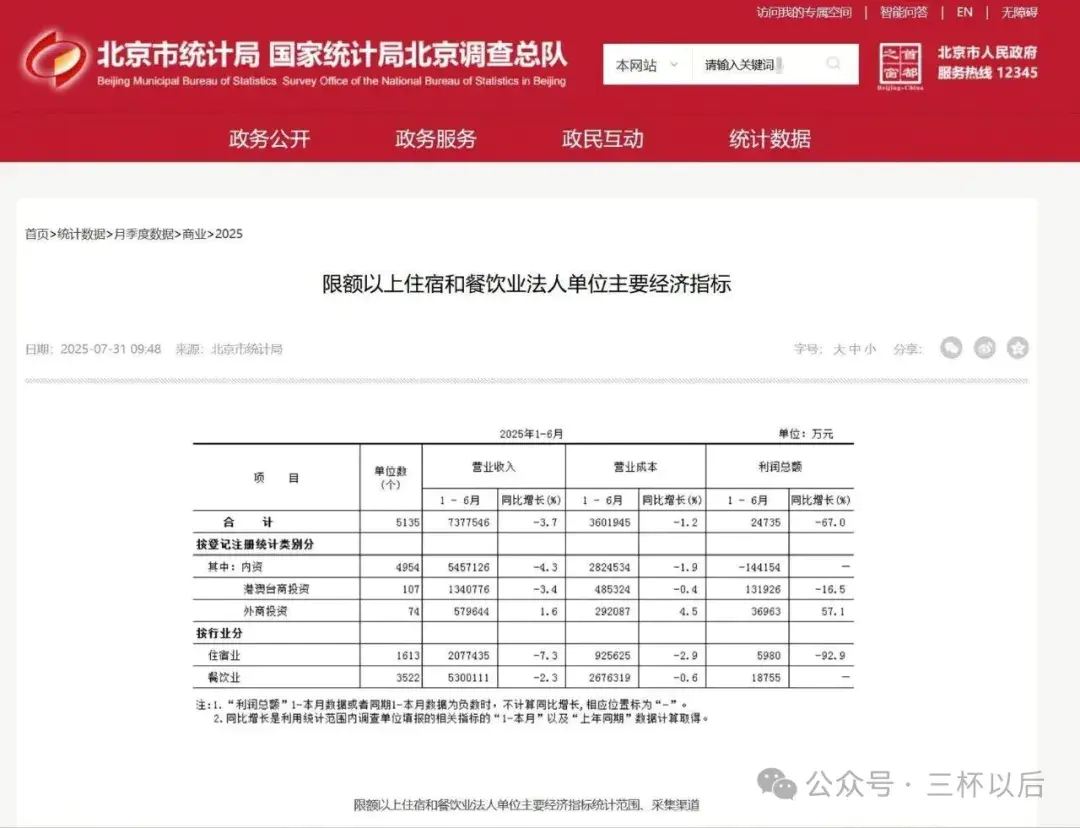Viewport: 1080px width, 828px height.
Task: Click the total profit cell 24735
Action: (x=765, y=523)
